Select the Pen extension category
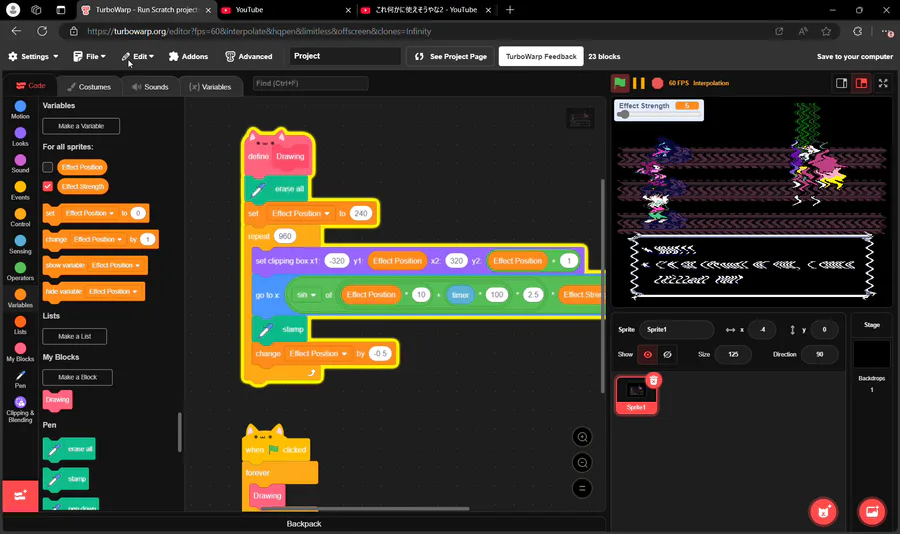The image size is (900, 534). pyautogui.click(x=20, y=379)
